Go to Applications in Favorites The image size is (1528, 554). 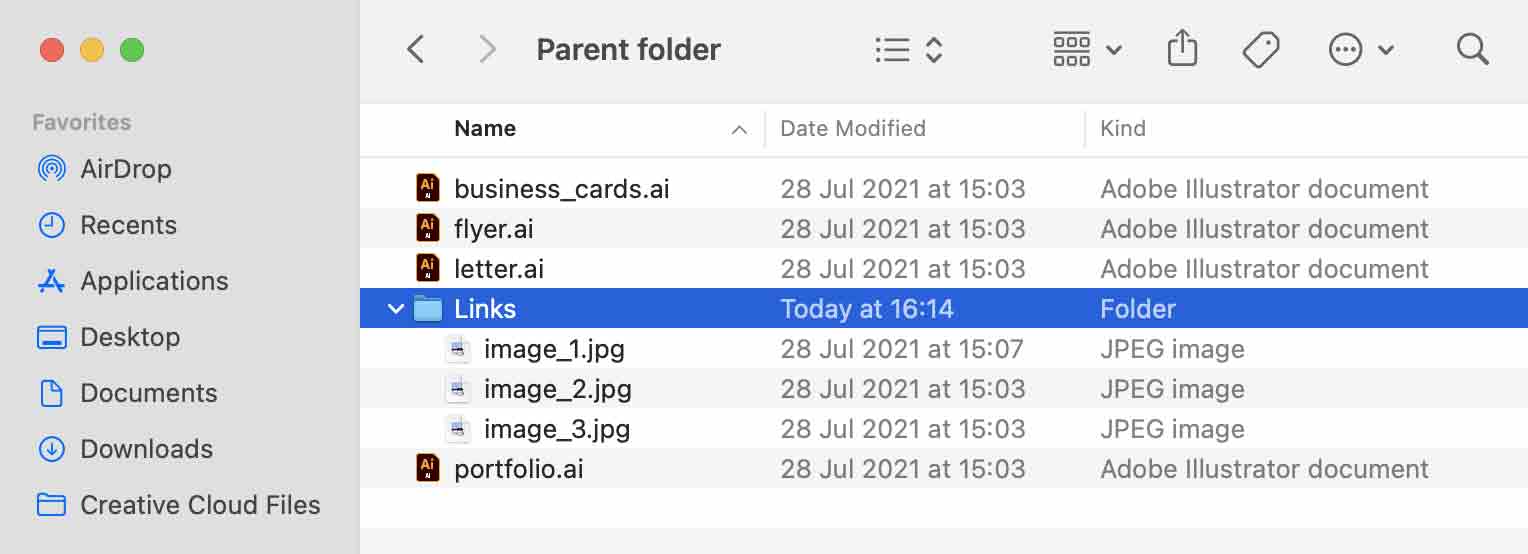154,281
